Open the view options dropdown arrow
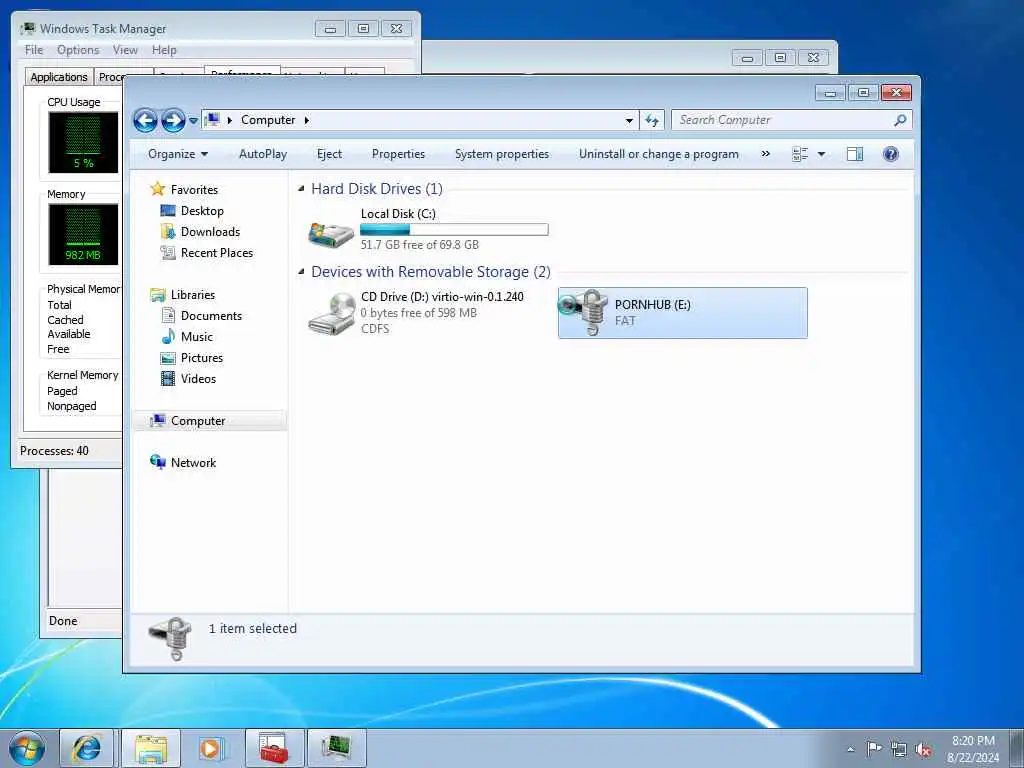Viewport: 1024px width, 768px height. coord(822,154)
